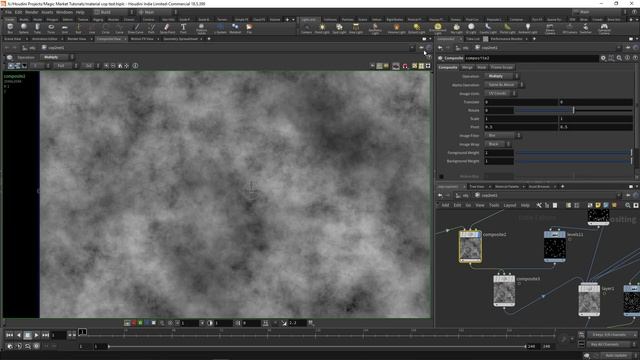Adjust the Foreground Weight slider
Screen dimensions: 640x360
click(574, 153)
